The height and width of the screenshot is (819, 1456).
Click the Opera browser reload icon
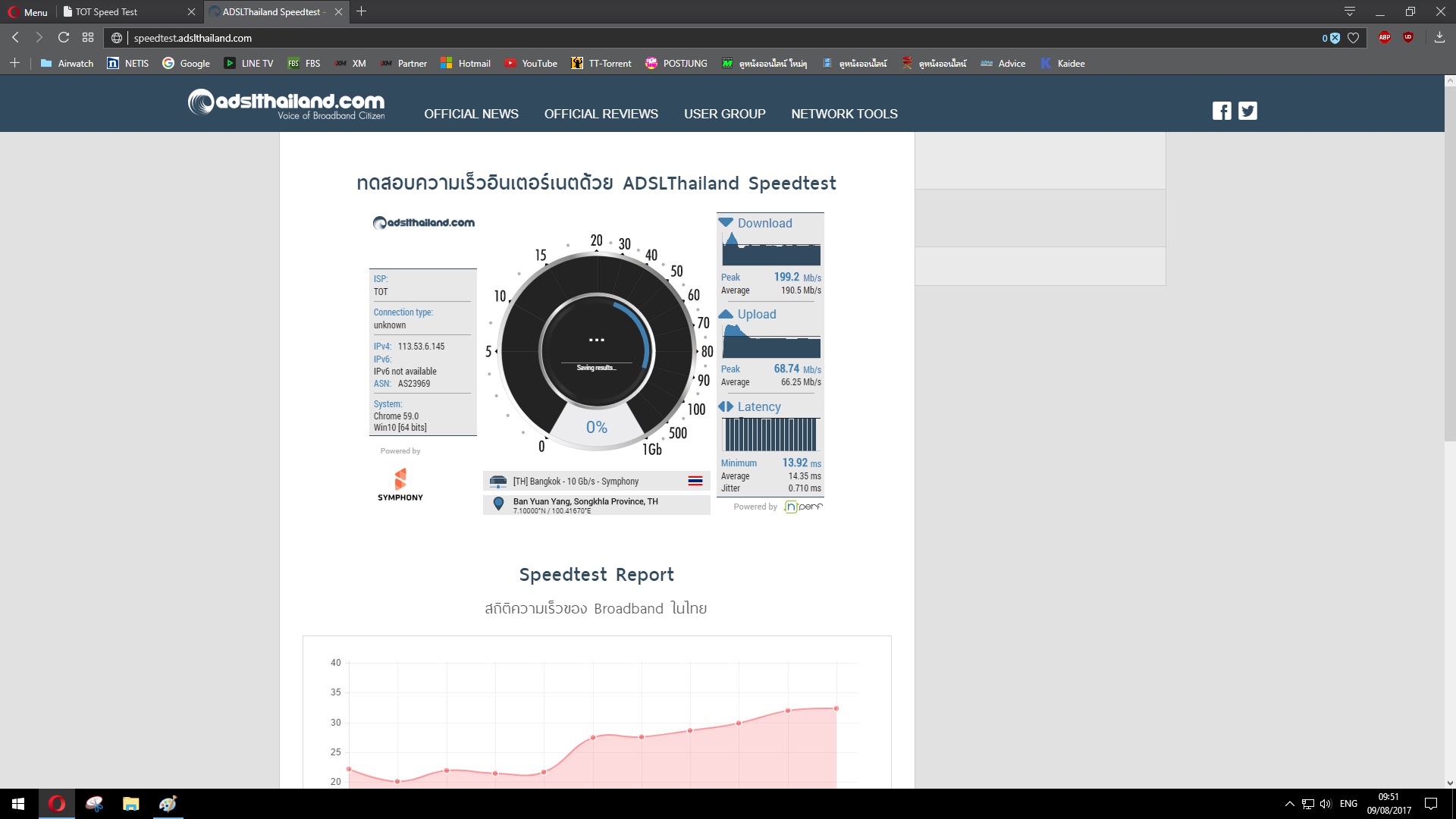[x=64, y=37]
